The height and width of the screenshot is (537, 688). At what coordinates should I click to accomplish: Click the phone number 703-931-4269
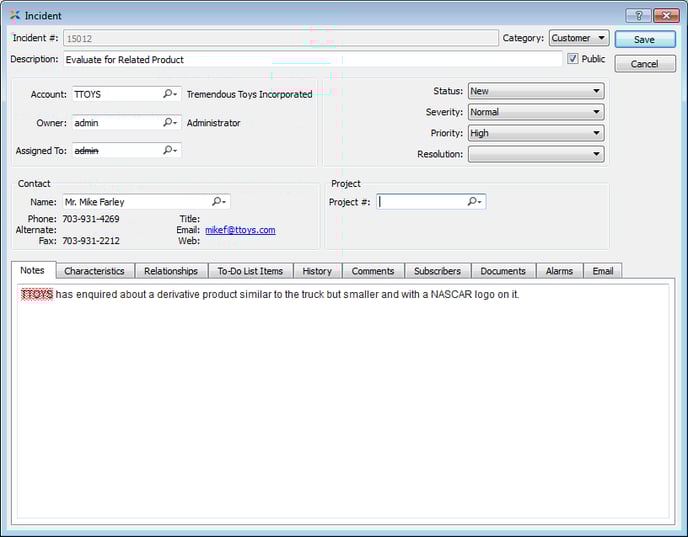(x=91, y=218)
